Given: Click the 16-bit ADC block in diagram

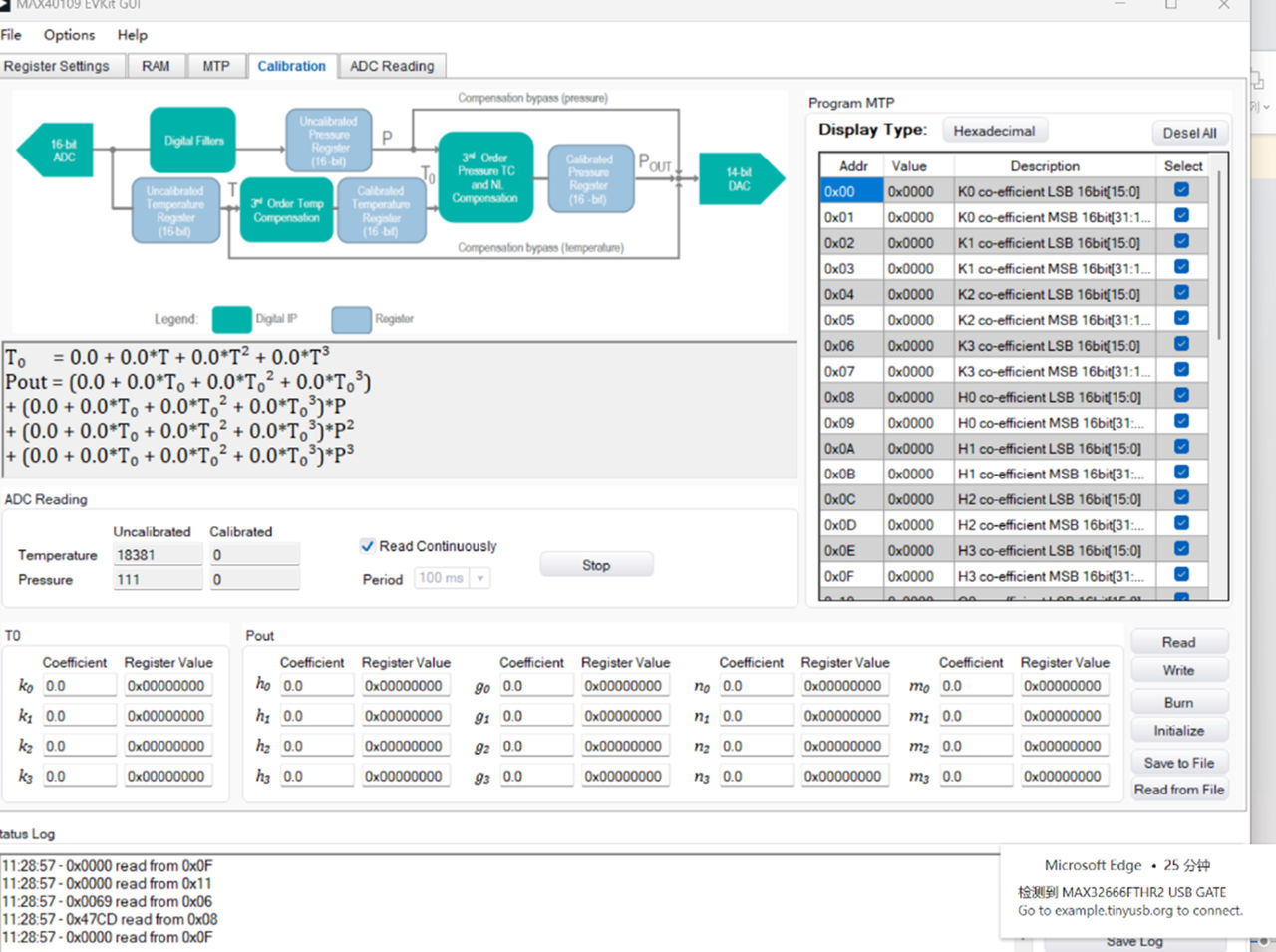Looking at the screenshot, I should pyautogui.click(x=58, y=151).
